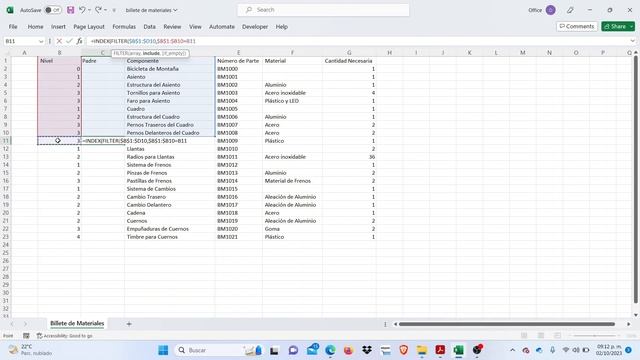Click the pen icon near the account avatar
The image size is (640, 360).
[570, 10]
